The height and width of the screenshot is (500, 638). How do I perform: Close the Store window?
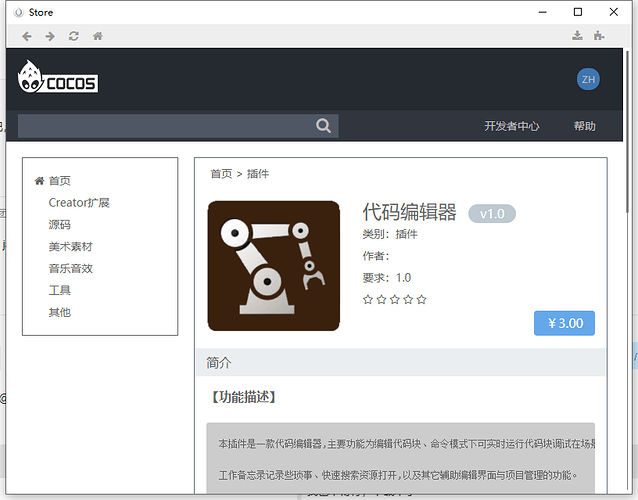click(x=614, y=12)
